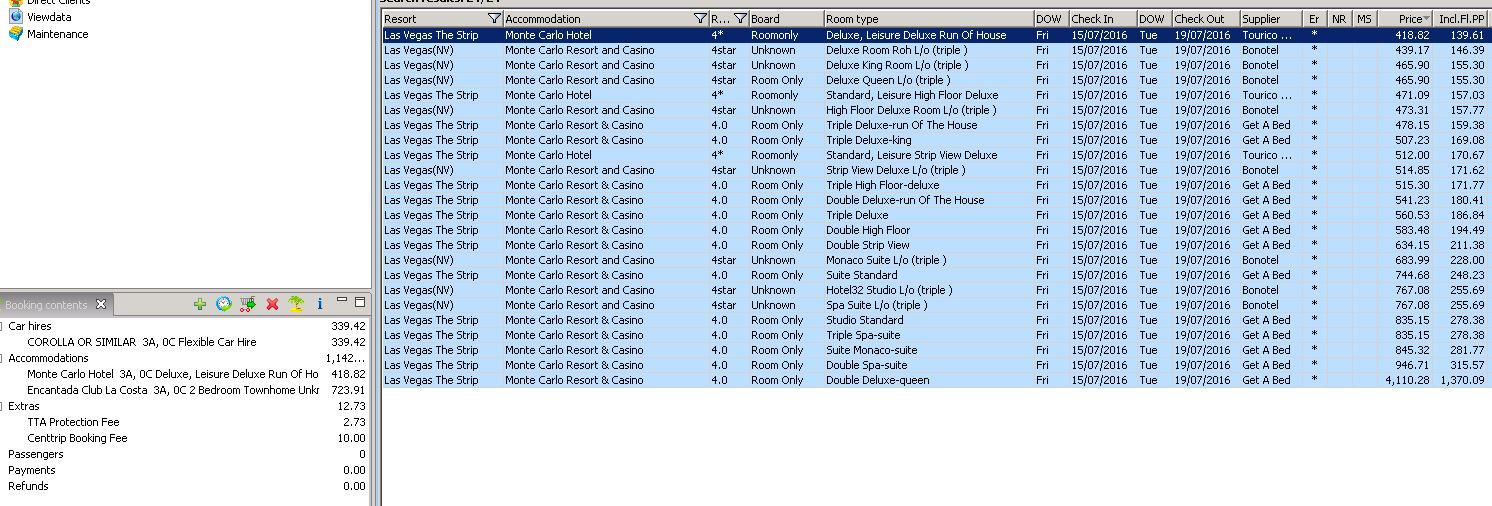1492x506 pixels.
Task: Click the Er column header
Action: 1315,19
